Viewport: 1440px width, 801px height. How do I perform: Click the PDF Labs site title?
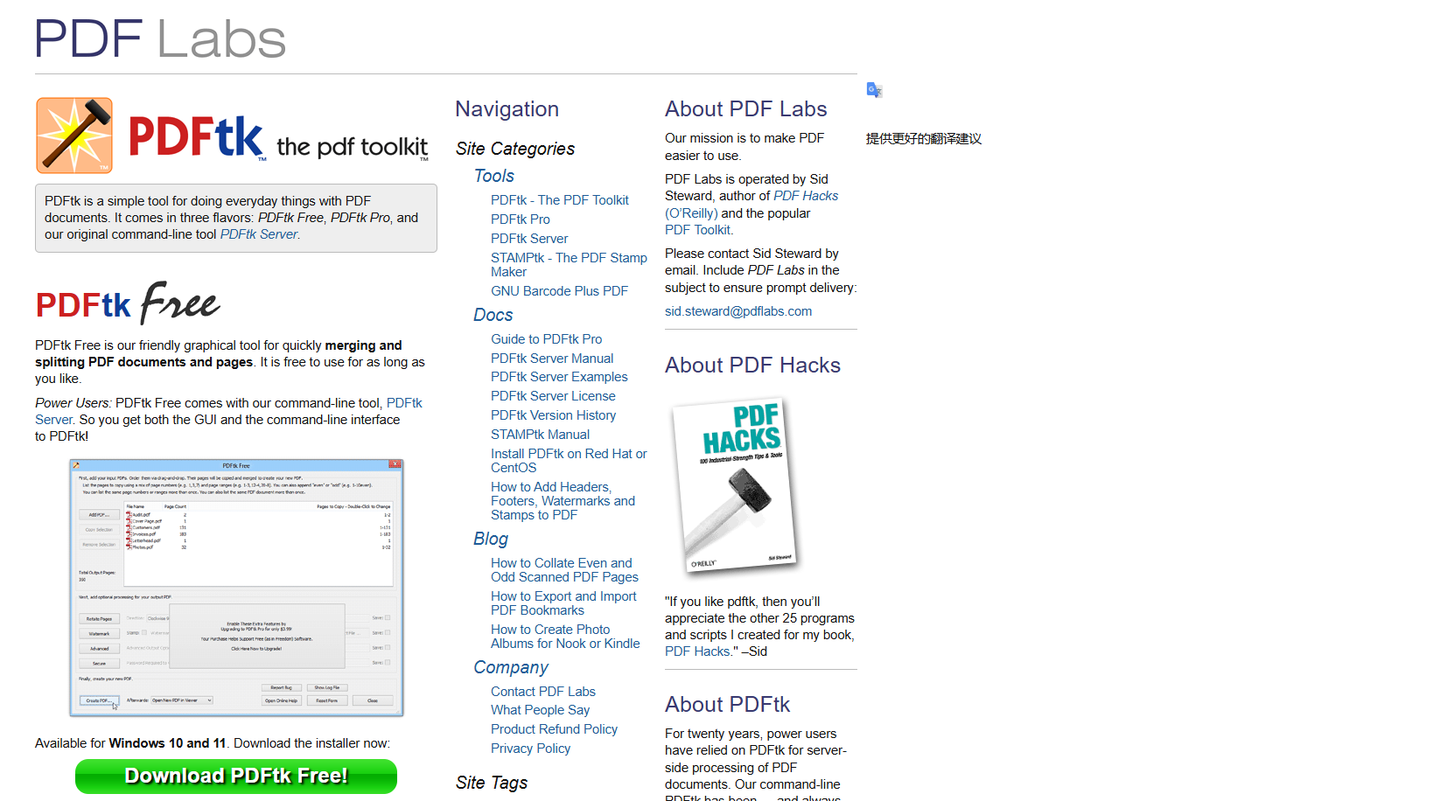[160, 38]
